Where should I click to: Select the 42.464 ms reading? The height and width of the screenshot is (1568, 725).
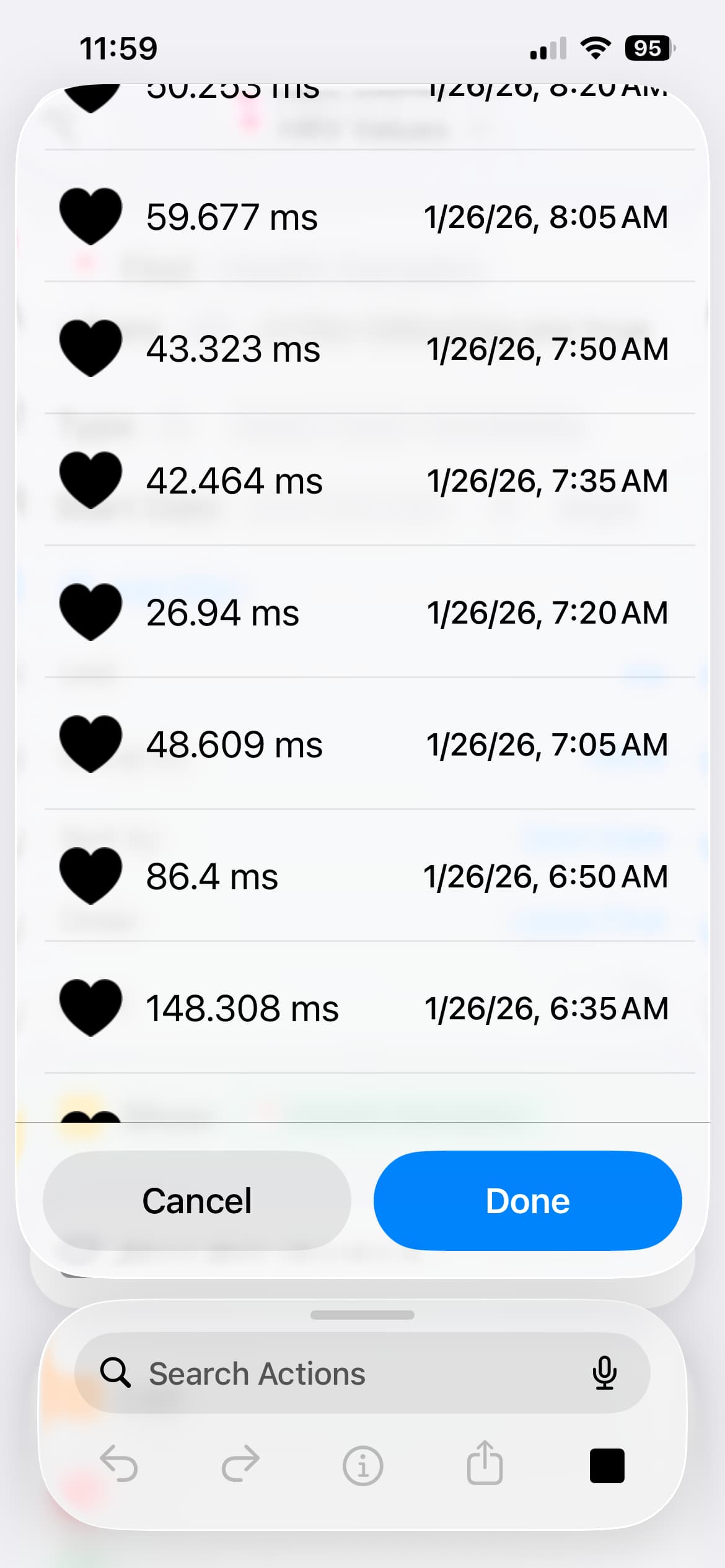[x=369, y=481]
